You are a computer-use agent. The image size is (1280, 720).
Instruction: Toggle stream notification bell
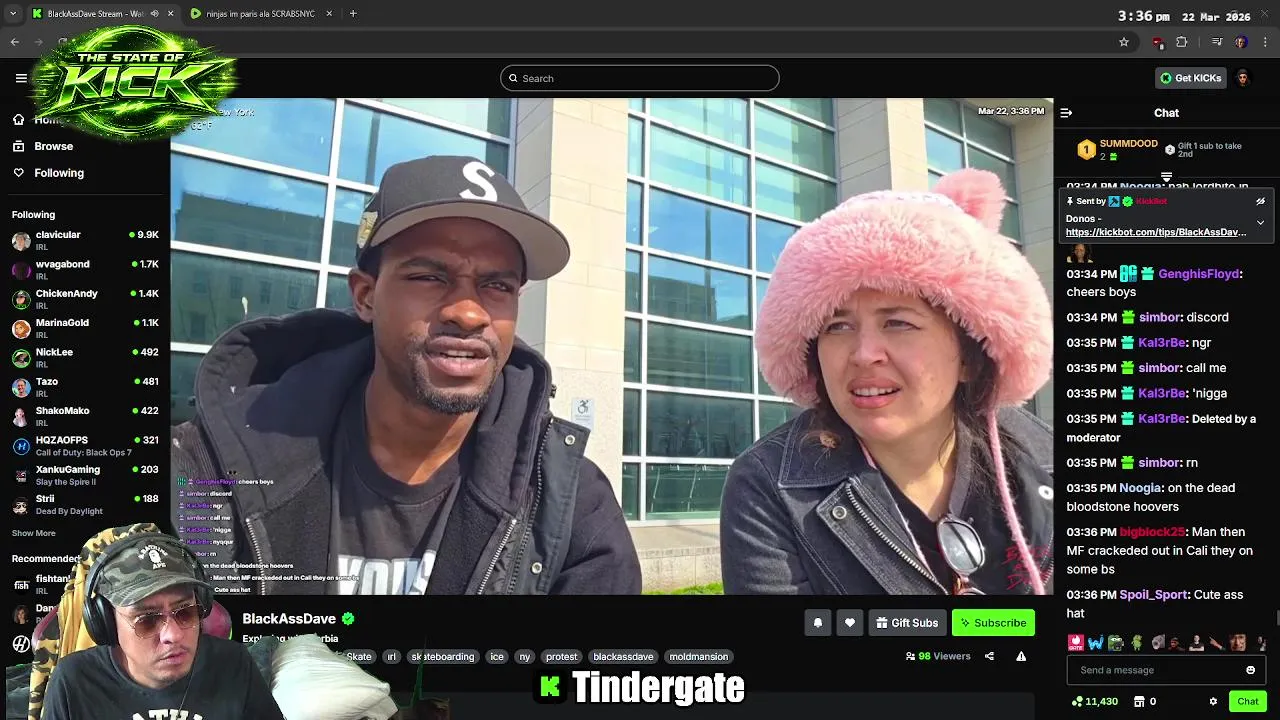(818, 623)
